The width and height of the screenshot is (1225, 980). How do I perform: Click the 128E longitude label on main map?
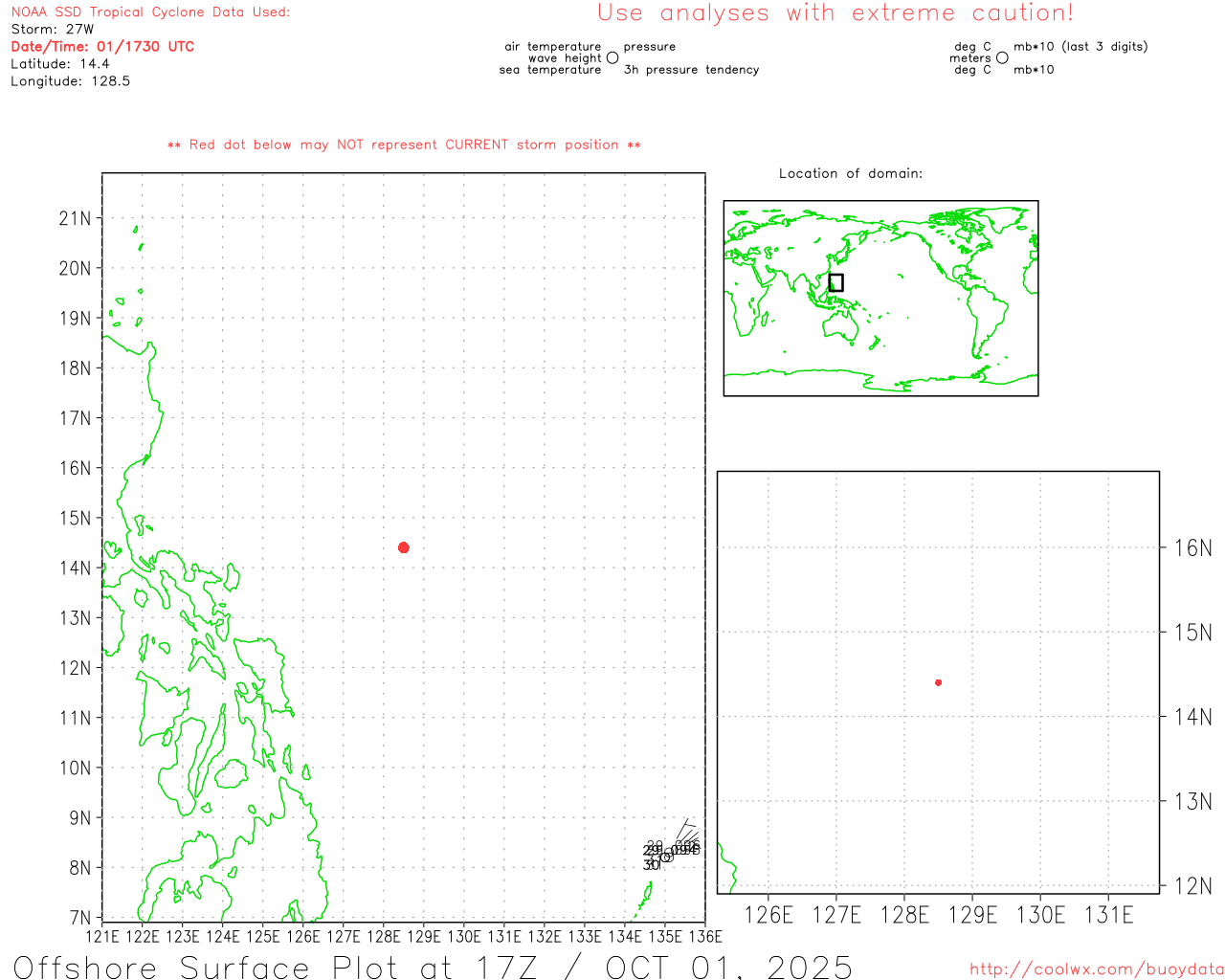(383, 936)
